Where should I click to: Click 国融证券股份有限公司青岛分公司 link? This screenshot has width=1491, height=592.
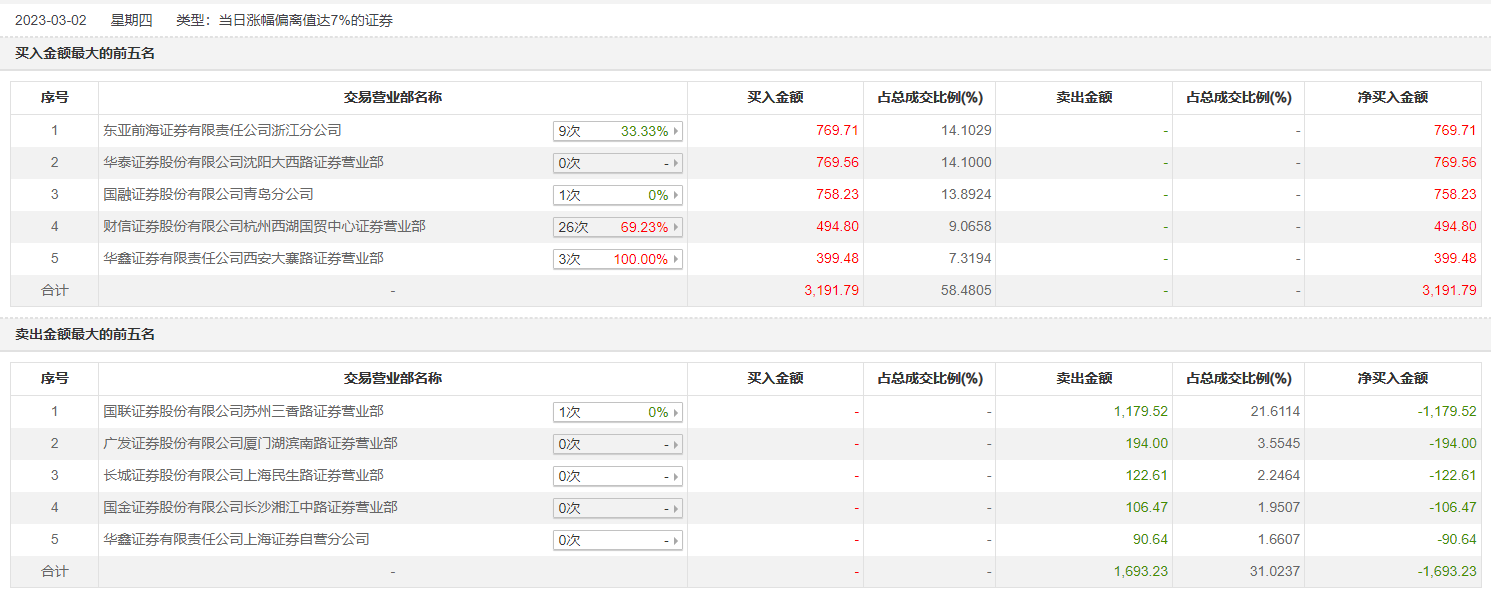point(209,194)
